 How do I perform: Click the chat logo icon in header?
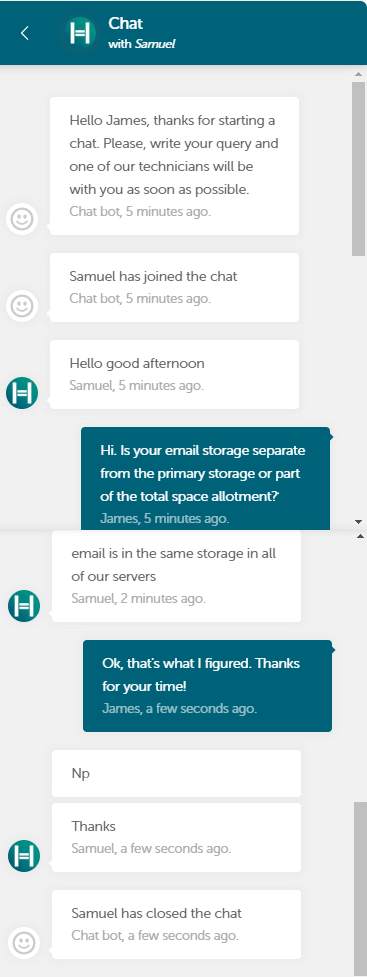click(81, 33)
